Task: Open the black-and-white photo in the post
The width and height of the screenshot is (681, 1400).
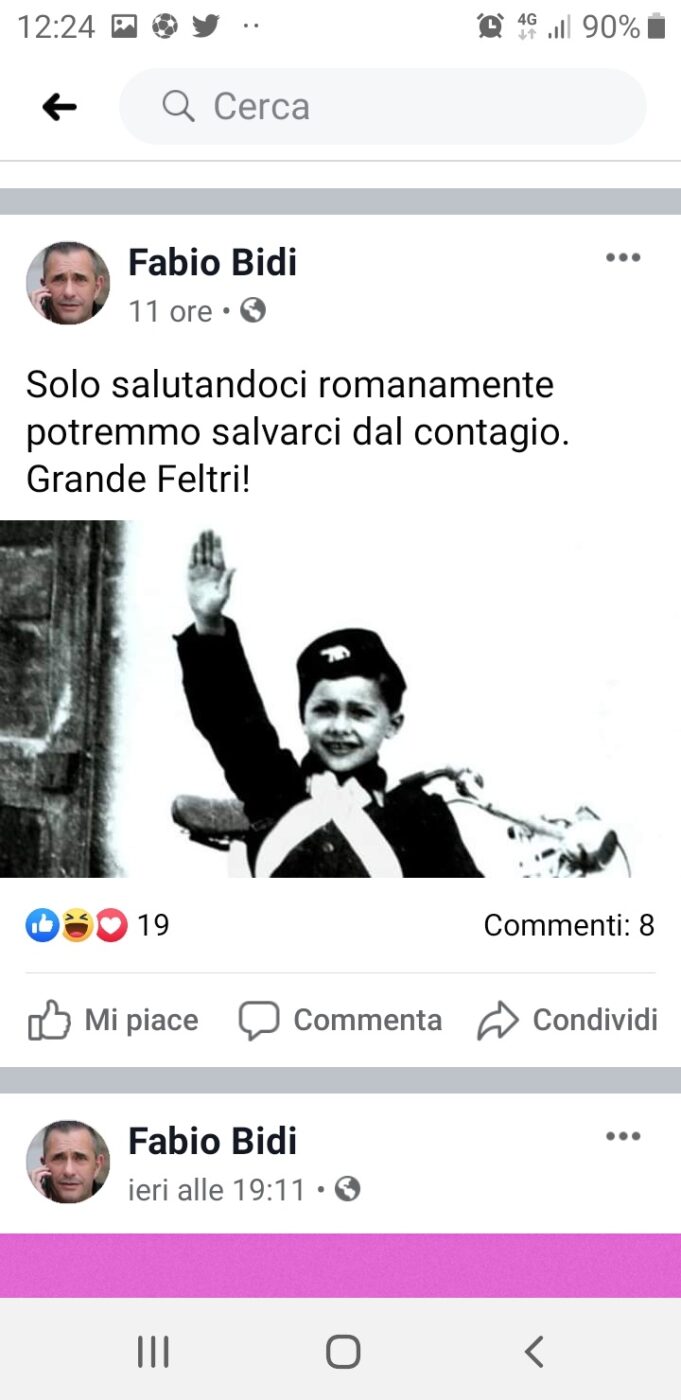Action: (x=340, y=699)
